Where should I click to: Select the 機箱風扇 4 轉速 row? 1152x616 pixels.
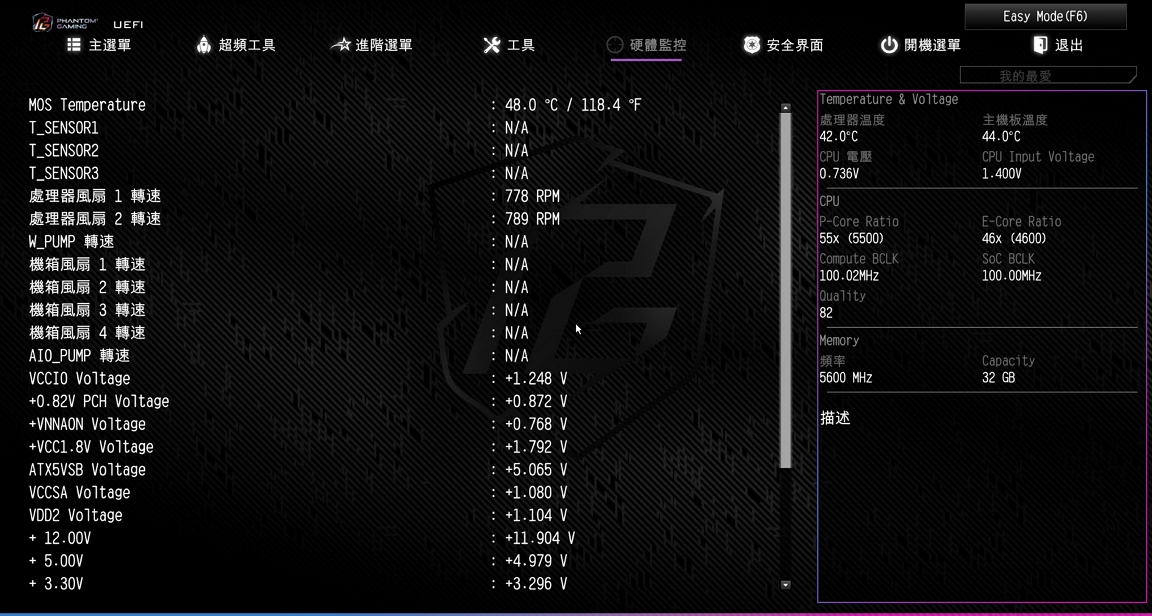click(x=400, y=333)
